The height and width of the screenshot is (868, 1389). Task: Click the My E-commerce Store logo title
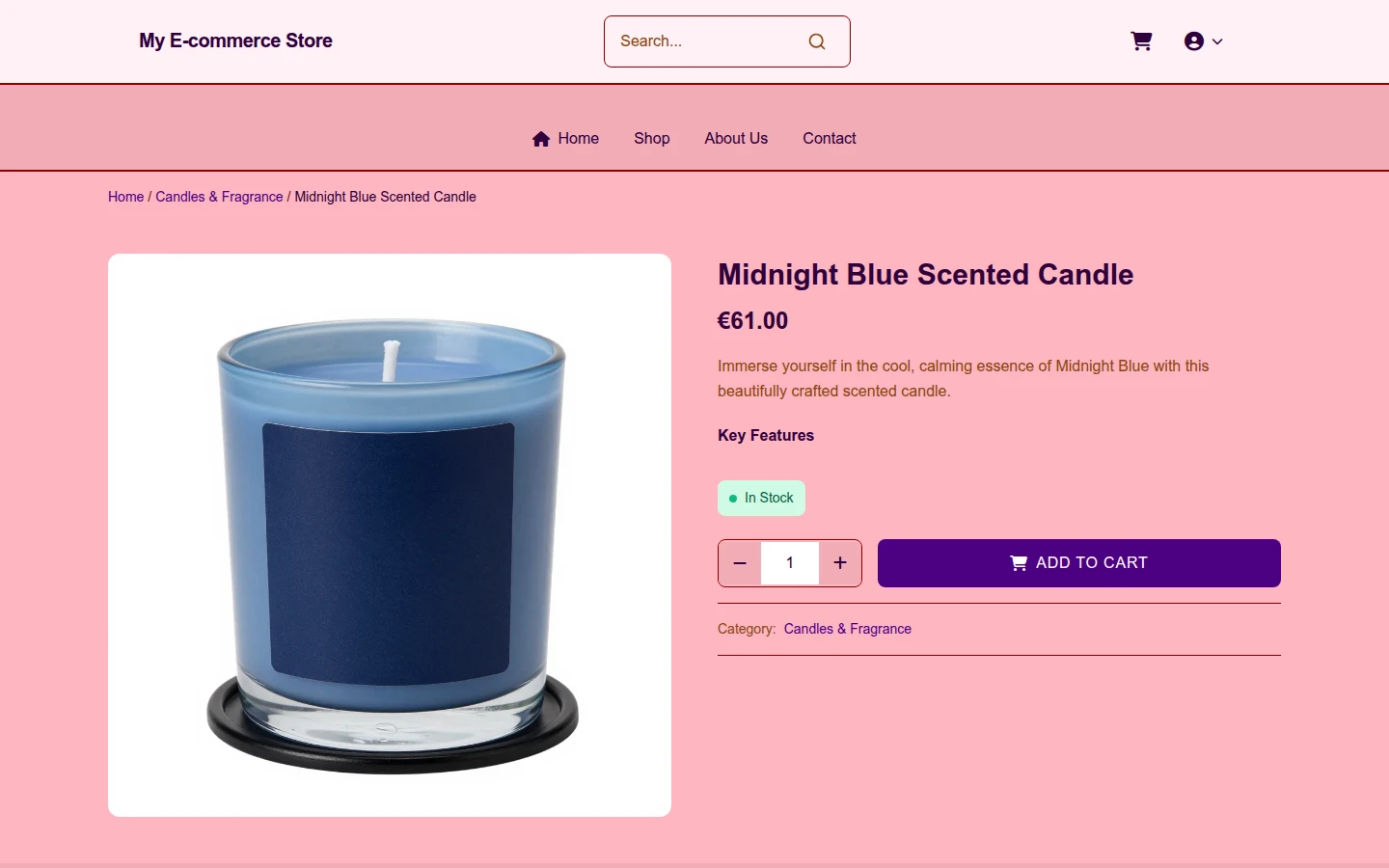(x=235, y=41)
